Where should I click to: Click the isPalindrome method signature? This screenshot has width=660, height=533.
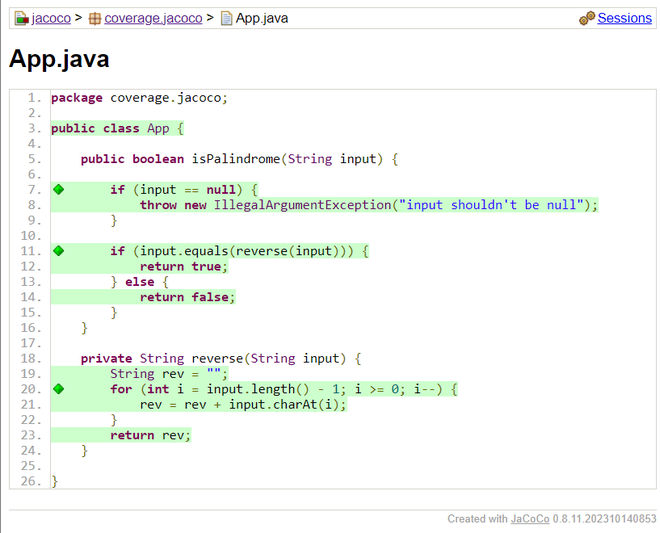(x=239, y=159)
